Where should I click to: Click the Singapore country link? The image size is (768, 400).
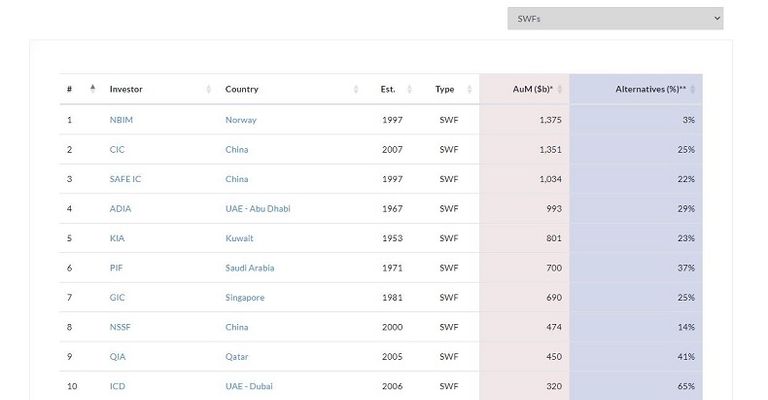245,298
